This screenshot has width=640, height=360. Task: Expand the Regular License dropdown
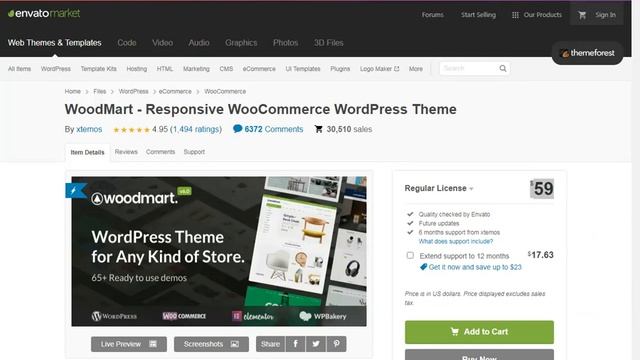pos(439,189)
